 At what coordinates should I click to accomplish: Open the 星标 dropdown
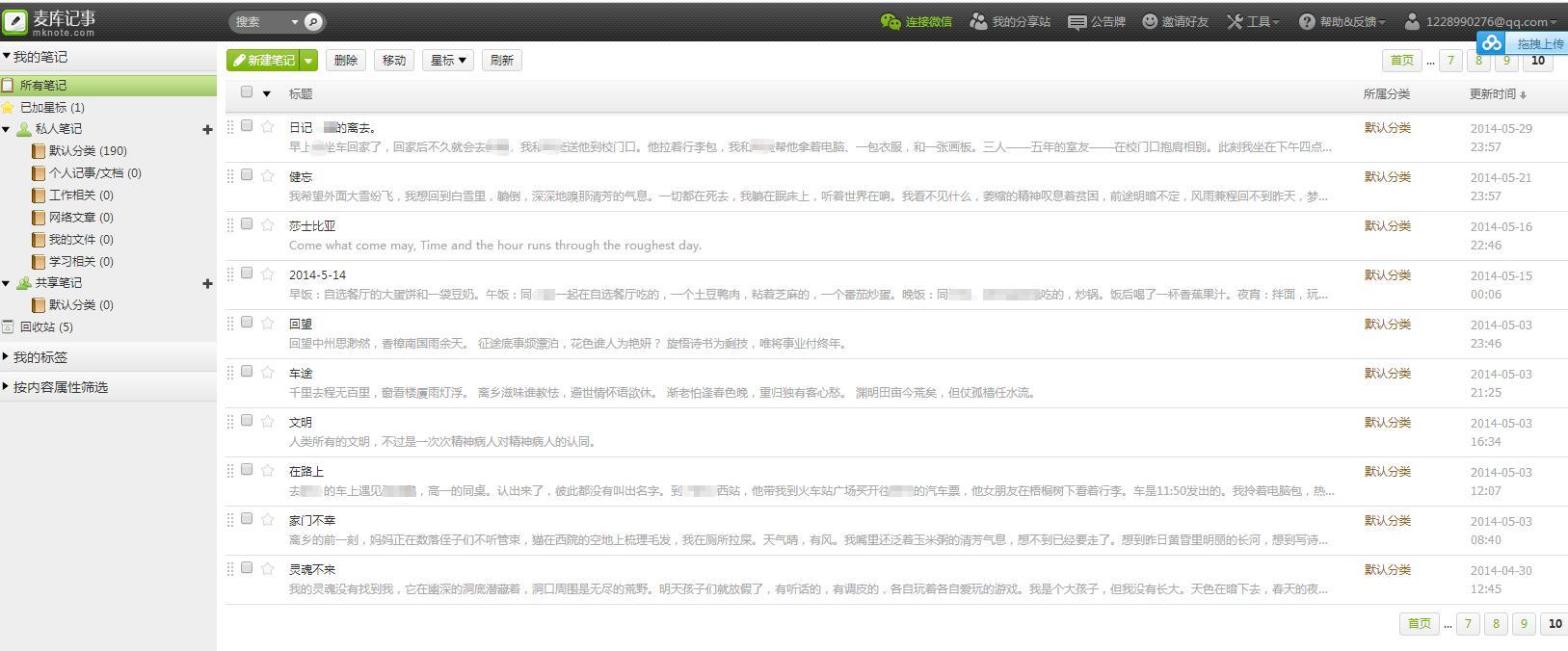point(448,60)
